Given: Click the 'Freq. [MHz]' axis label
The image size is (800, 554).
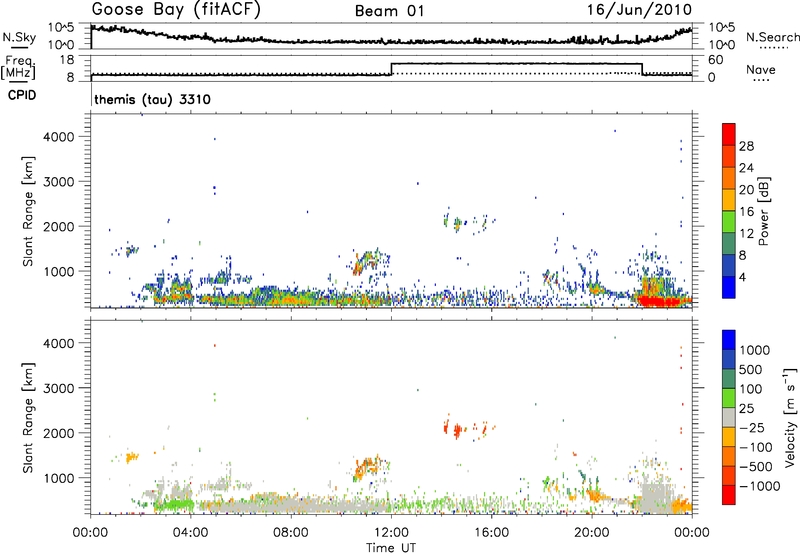Looking at the screenshot, I should 19,67.
